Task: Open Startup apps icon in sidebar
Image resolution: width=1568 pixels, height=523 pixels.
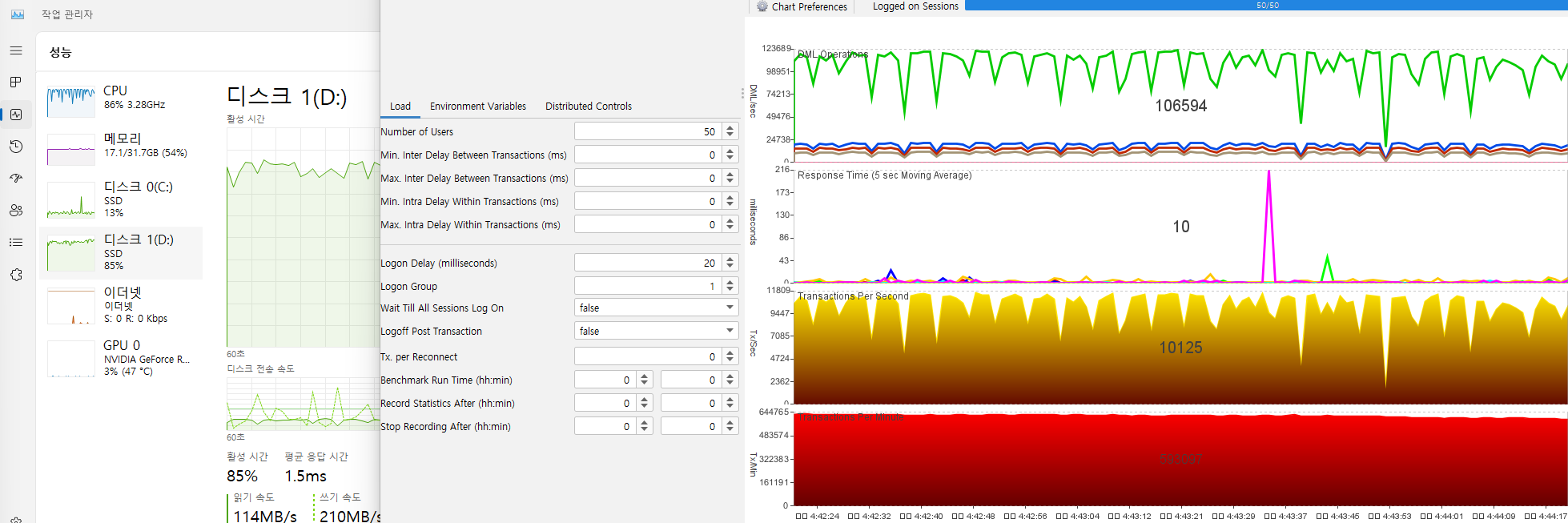Action: [16, 179]
